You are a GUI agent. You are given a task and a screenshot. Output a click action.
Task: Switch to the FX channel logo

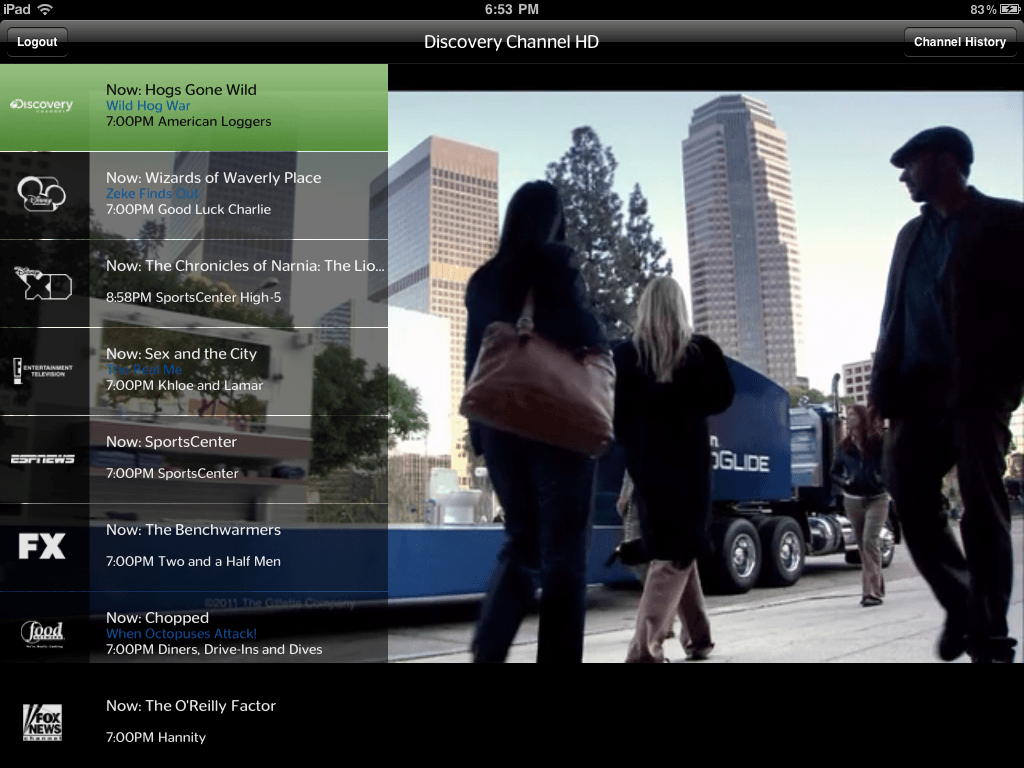[42, 546]
